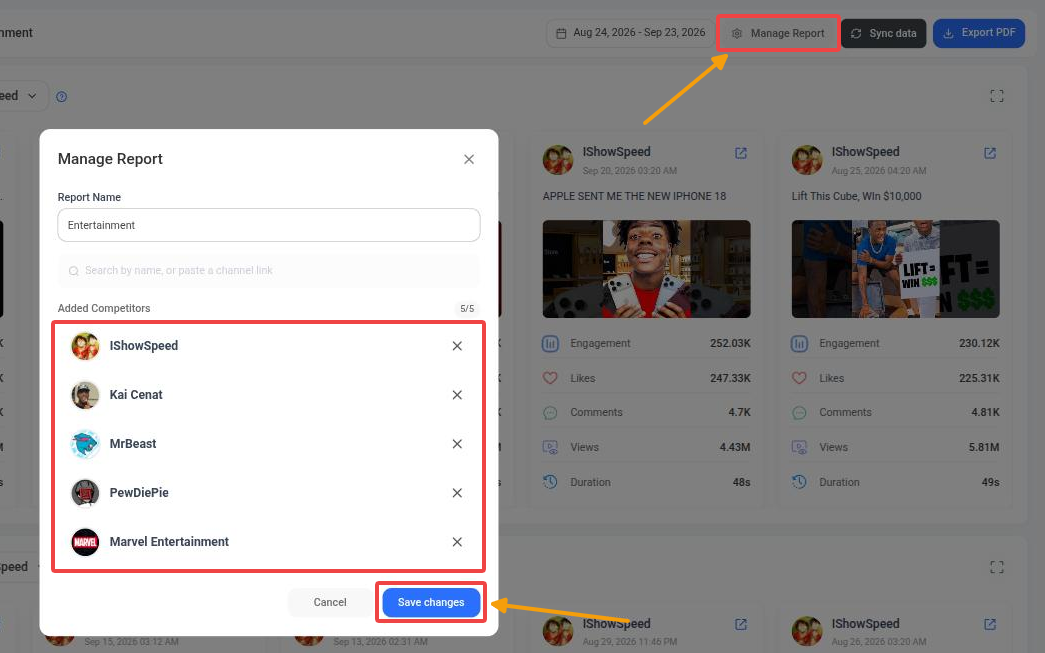Viewport: 1045px width, 653px height.
Task: Open external link for Aug 29 IShowSpeed video
Action: click(741, 624)
